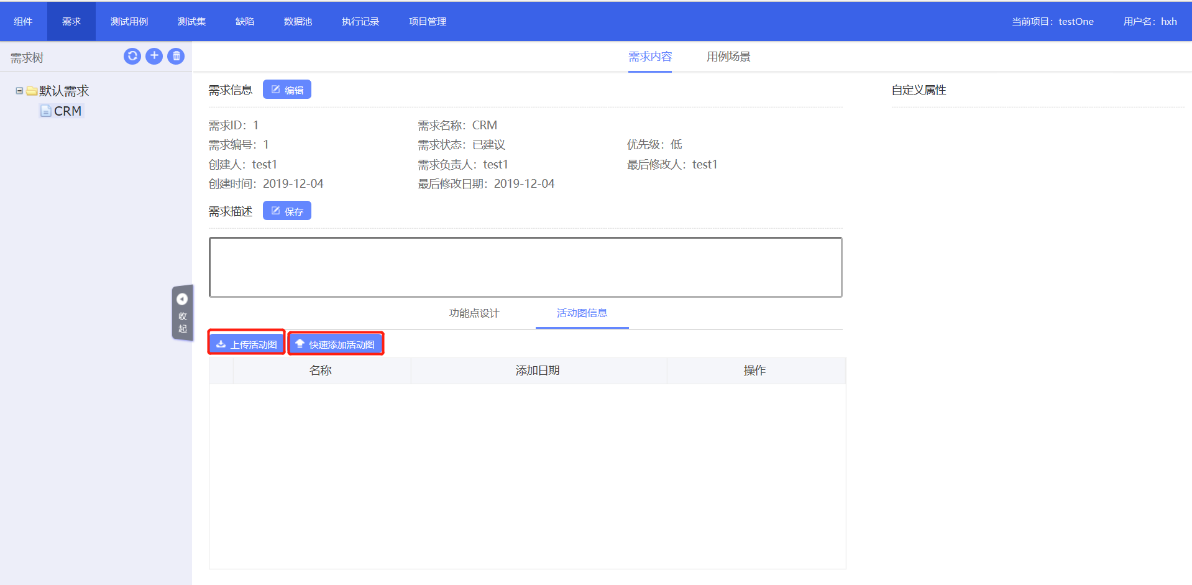Click the 收起 collapse sidebar handle
Viewport: 1192px width, 585px height.
[182, 312]
